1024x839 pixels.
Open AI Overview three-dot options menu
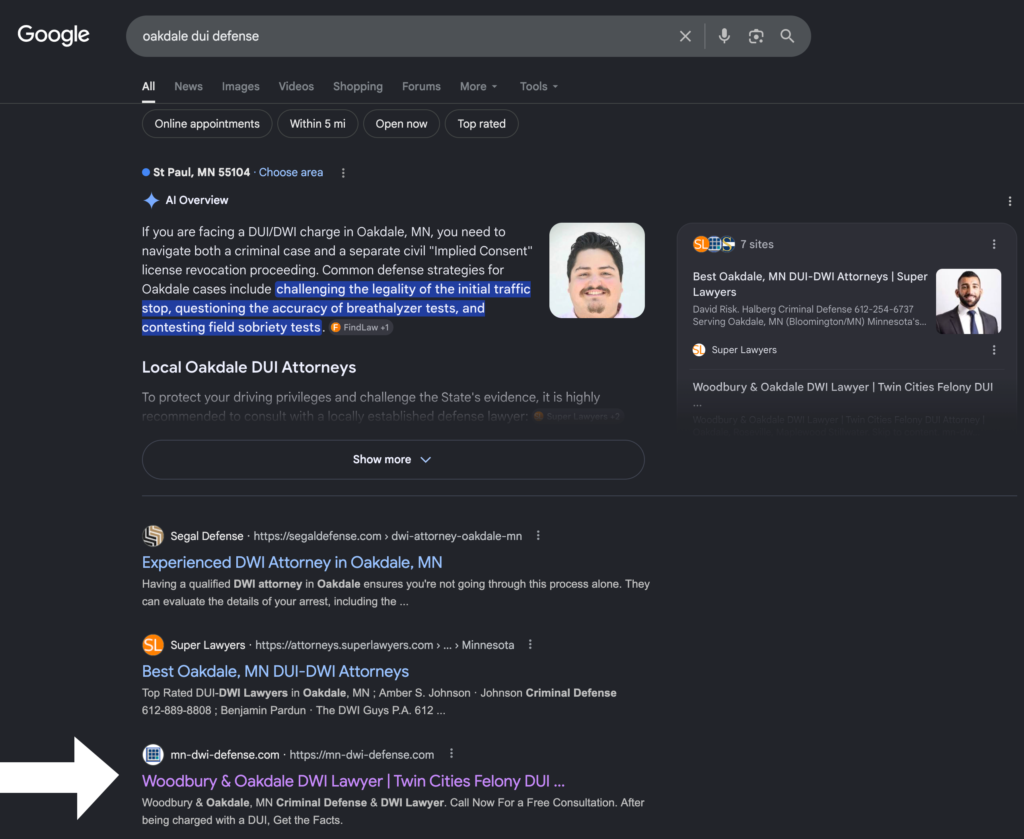[x=1010, y=201]
